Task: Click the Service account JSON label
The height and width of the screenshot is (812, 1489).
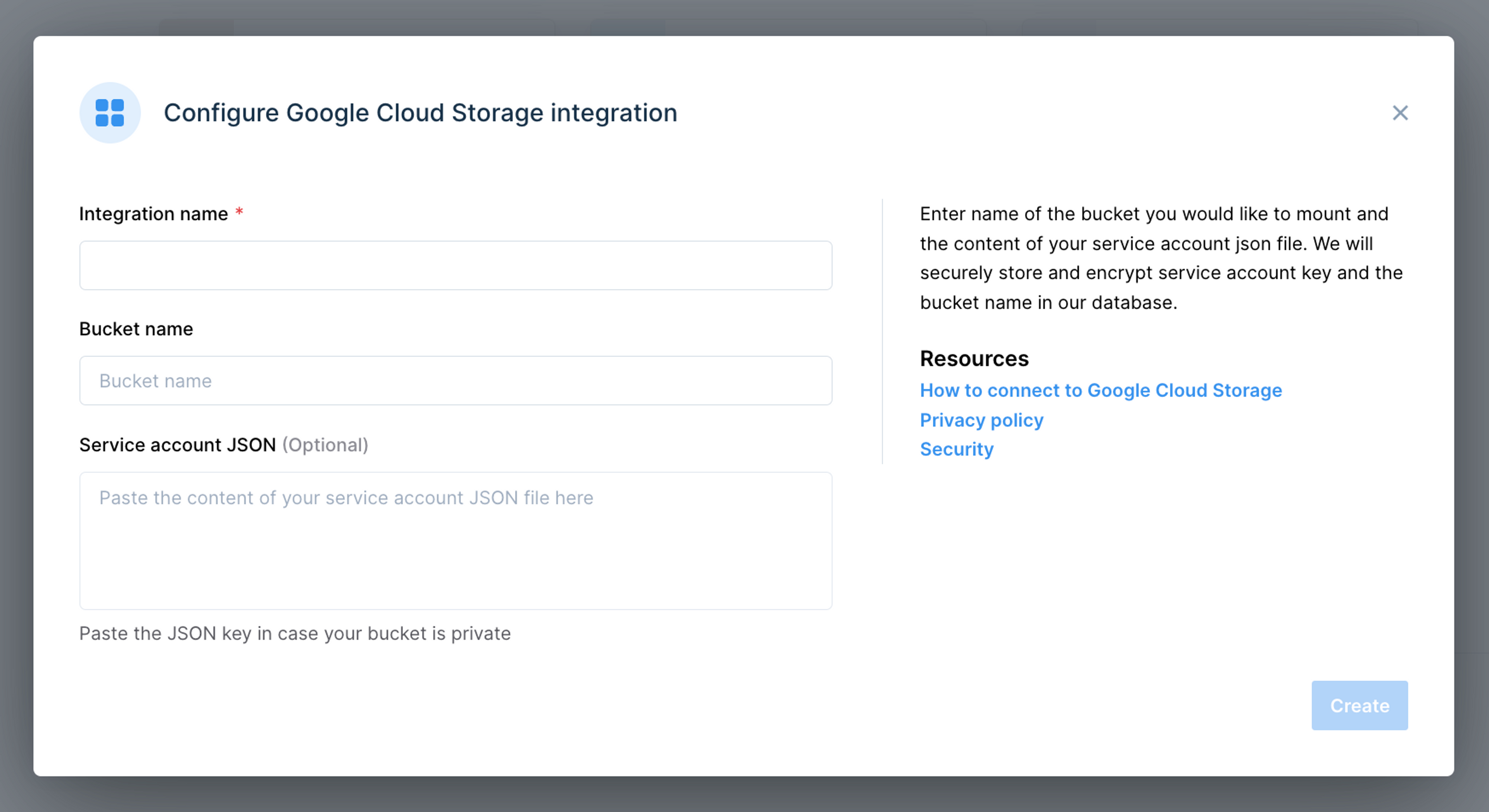Action: coord(178,445)
